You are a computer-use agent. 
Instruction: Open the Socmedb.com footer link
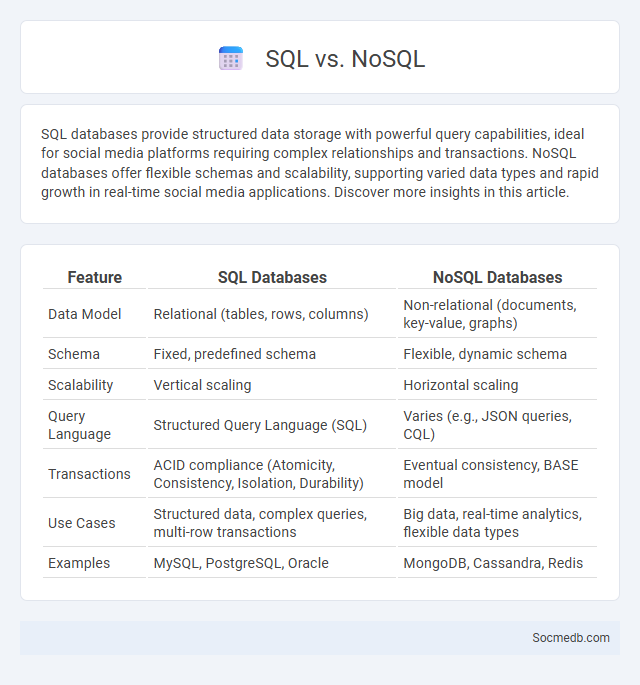(x=571, y=638)
